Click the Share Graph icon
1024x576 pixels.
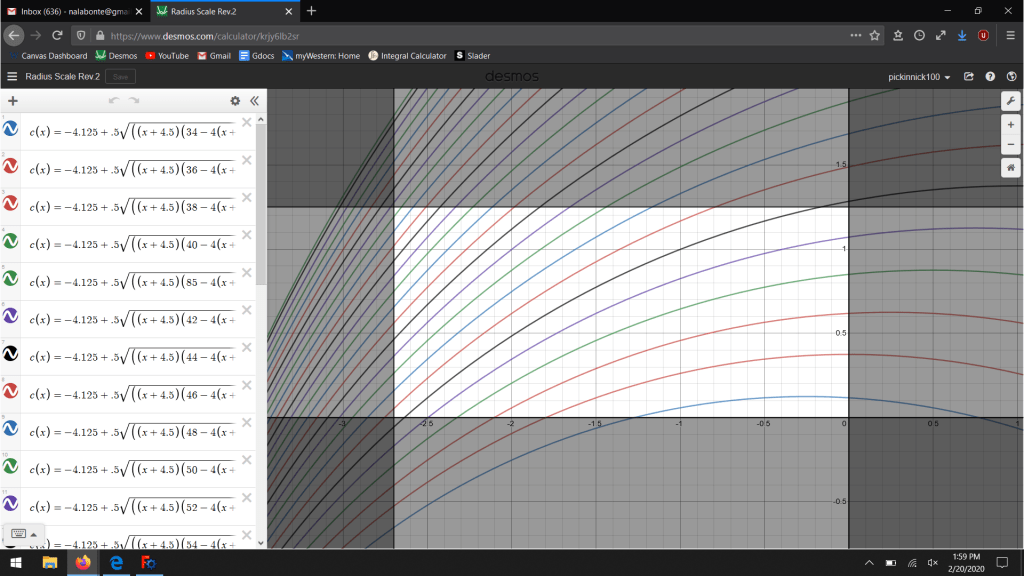pos(969,77)
